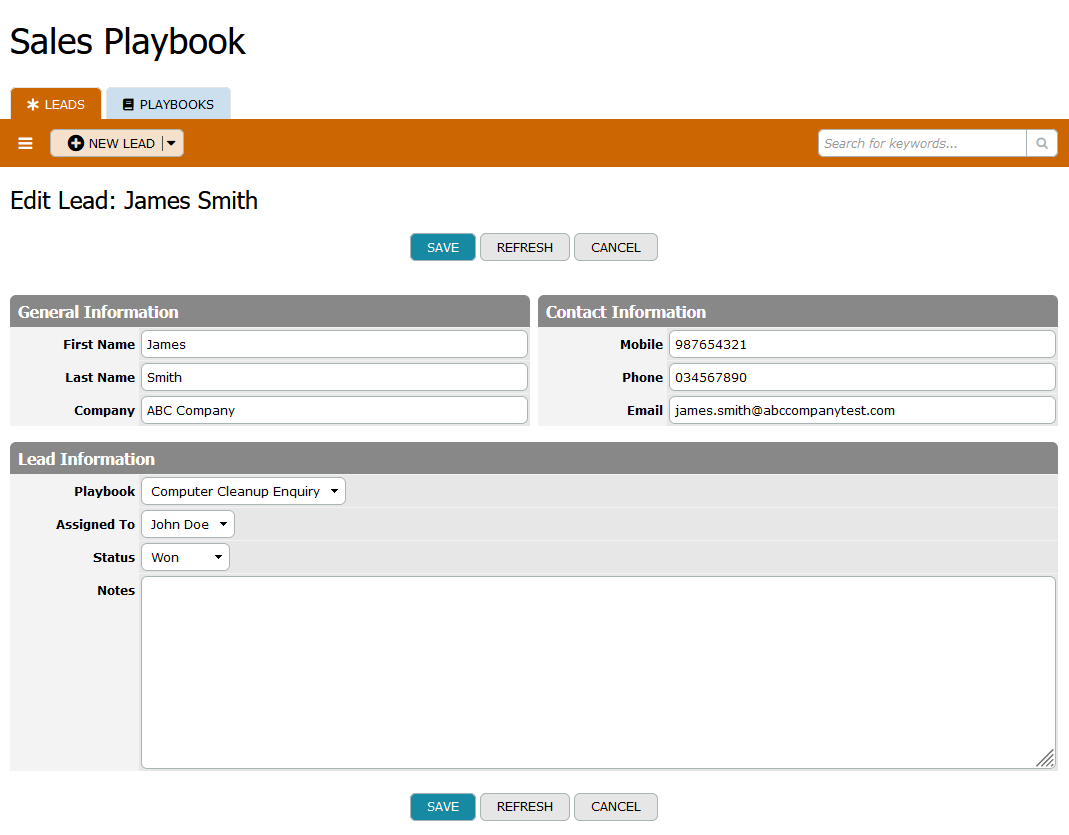Image resolution: width=1069 pixels, height=835 pixels.
Task: Expand the New Lead dropdown arrow
Action: coord(172,144)
